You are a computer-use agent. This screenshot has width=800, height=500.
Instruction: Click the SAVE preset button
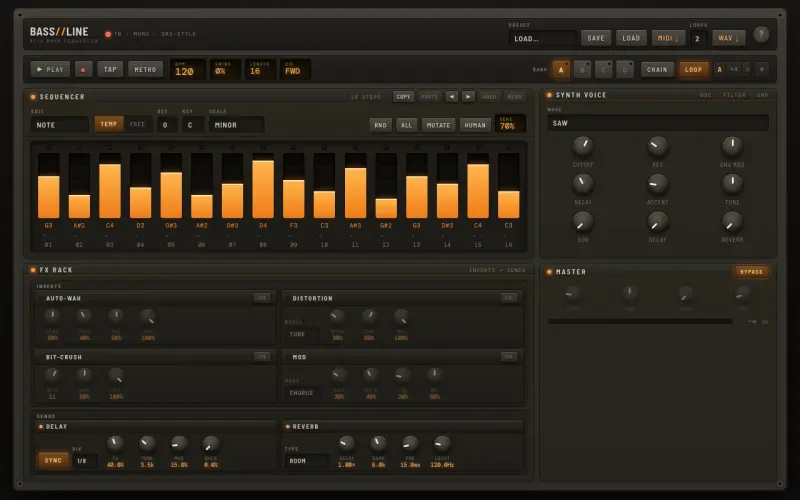596,38
